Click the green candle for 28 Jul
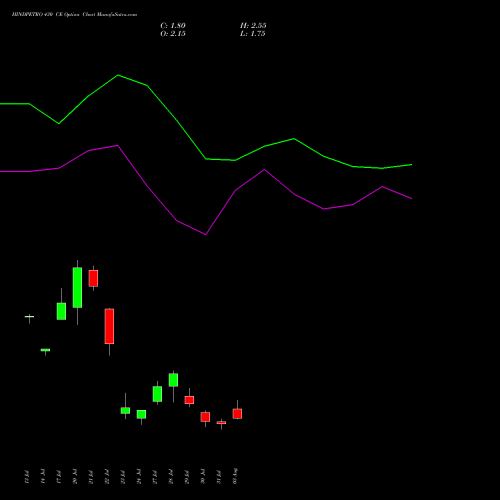Image resolution: width=500 pixels, height=500 pixels. coord(173,380)
